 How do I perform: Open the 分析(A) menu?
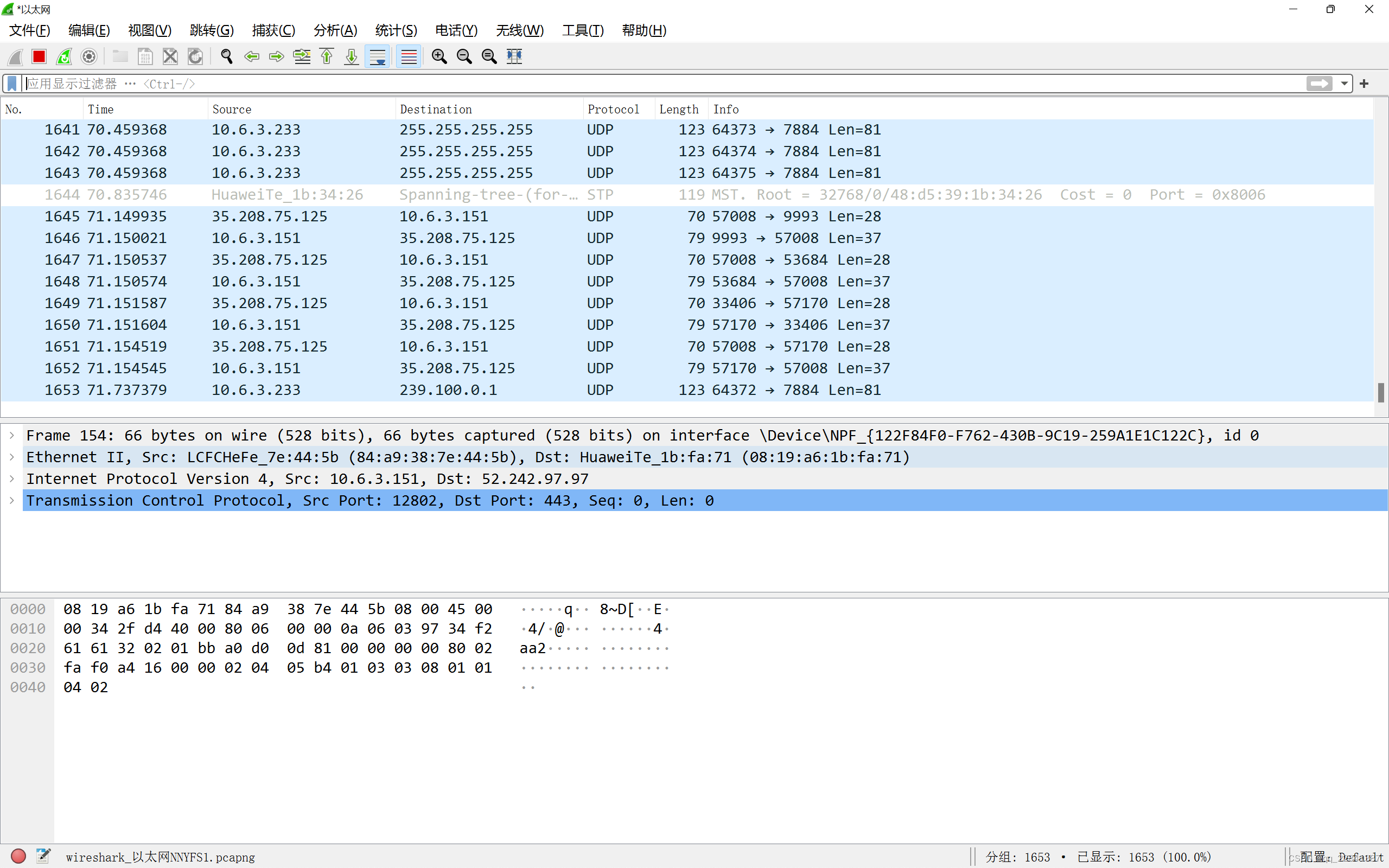coord(335,30)
